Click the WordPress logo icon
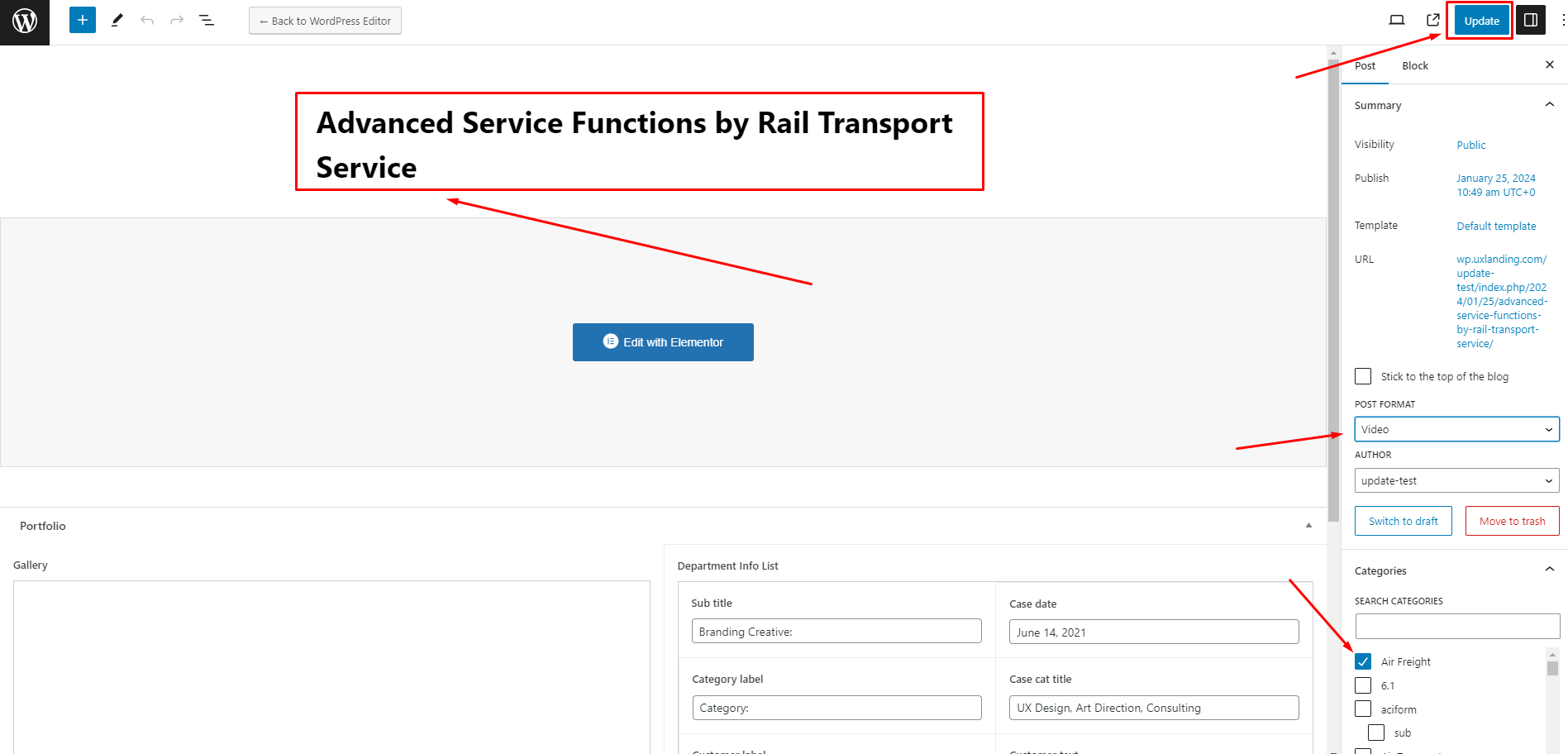 point(25,21)
